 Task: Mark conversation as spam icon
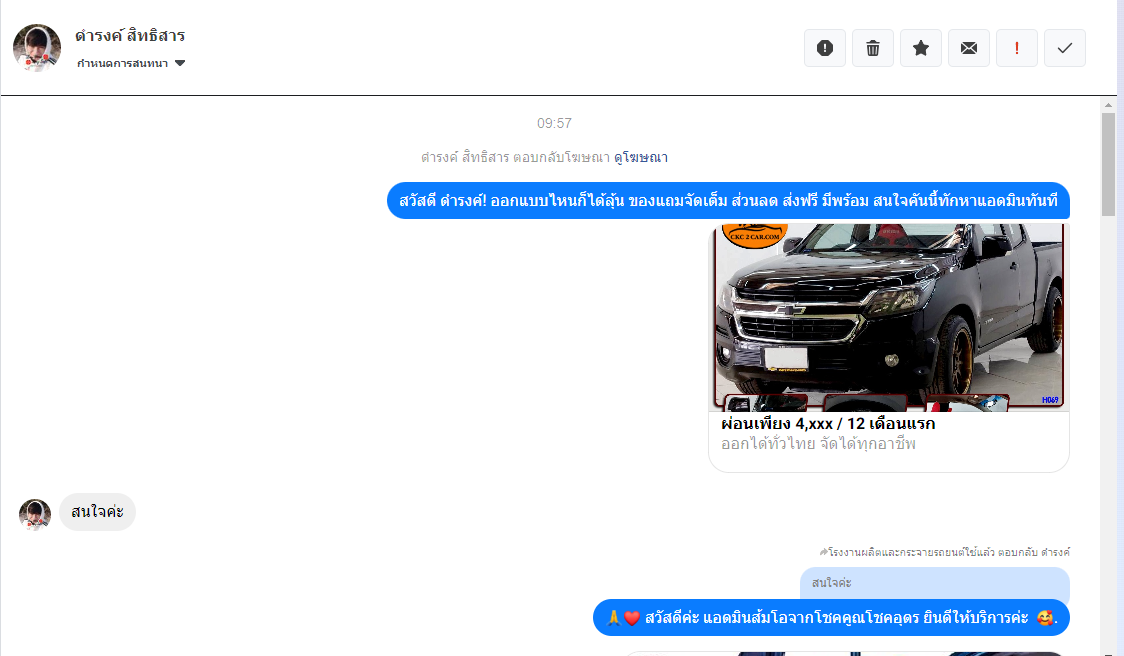(824, 48)
